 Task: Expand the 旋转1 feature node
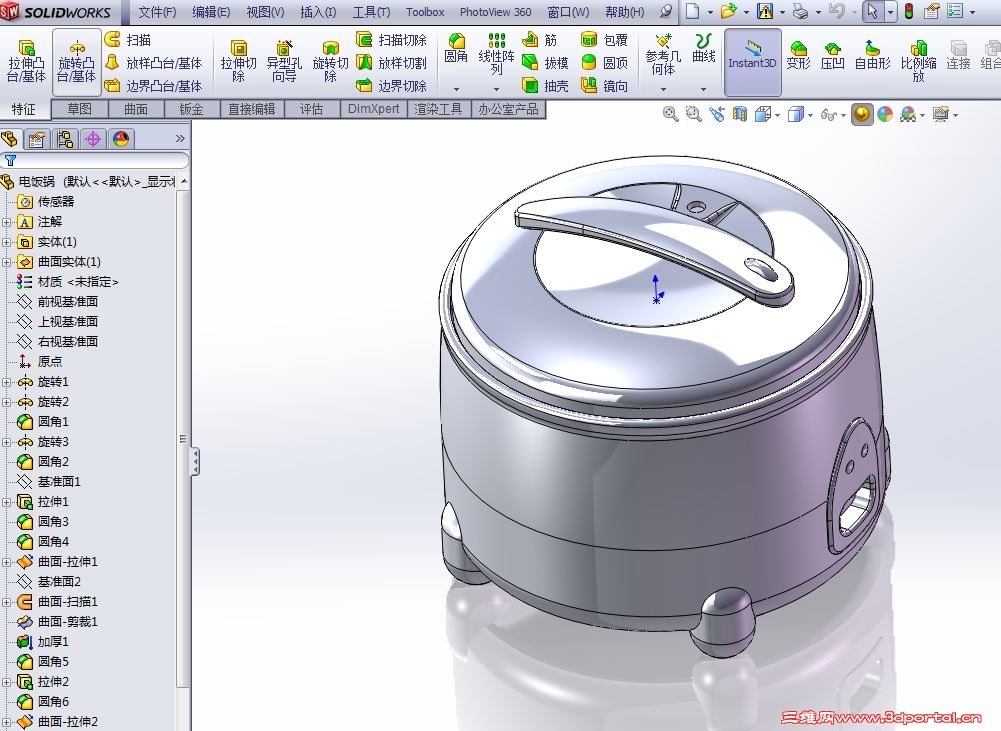tap(6, 382)
